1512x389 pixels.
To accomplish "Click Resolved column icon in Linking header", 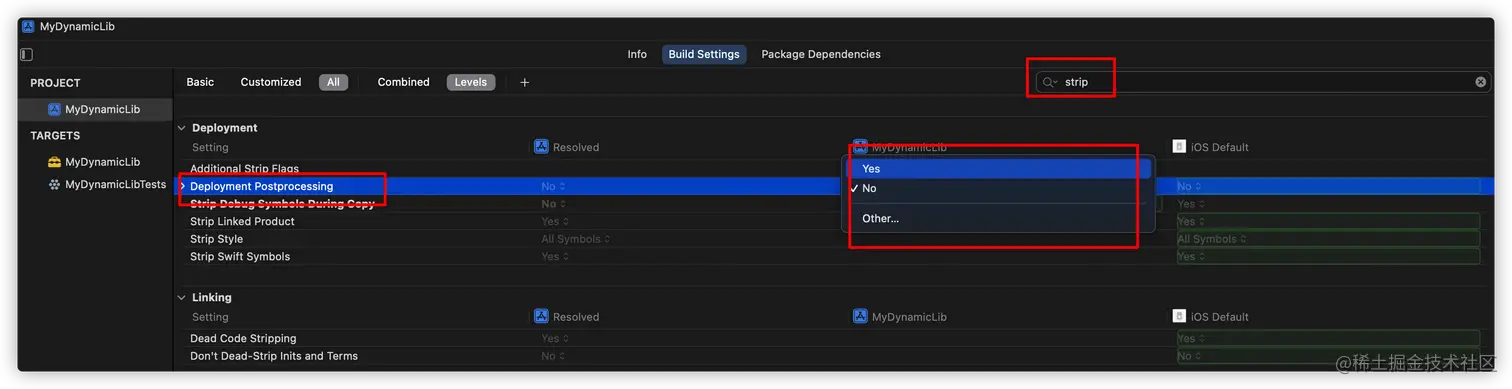I will pyautogui.click(x=541, y=316).
